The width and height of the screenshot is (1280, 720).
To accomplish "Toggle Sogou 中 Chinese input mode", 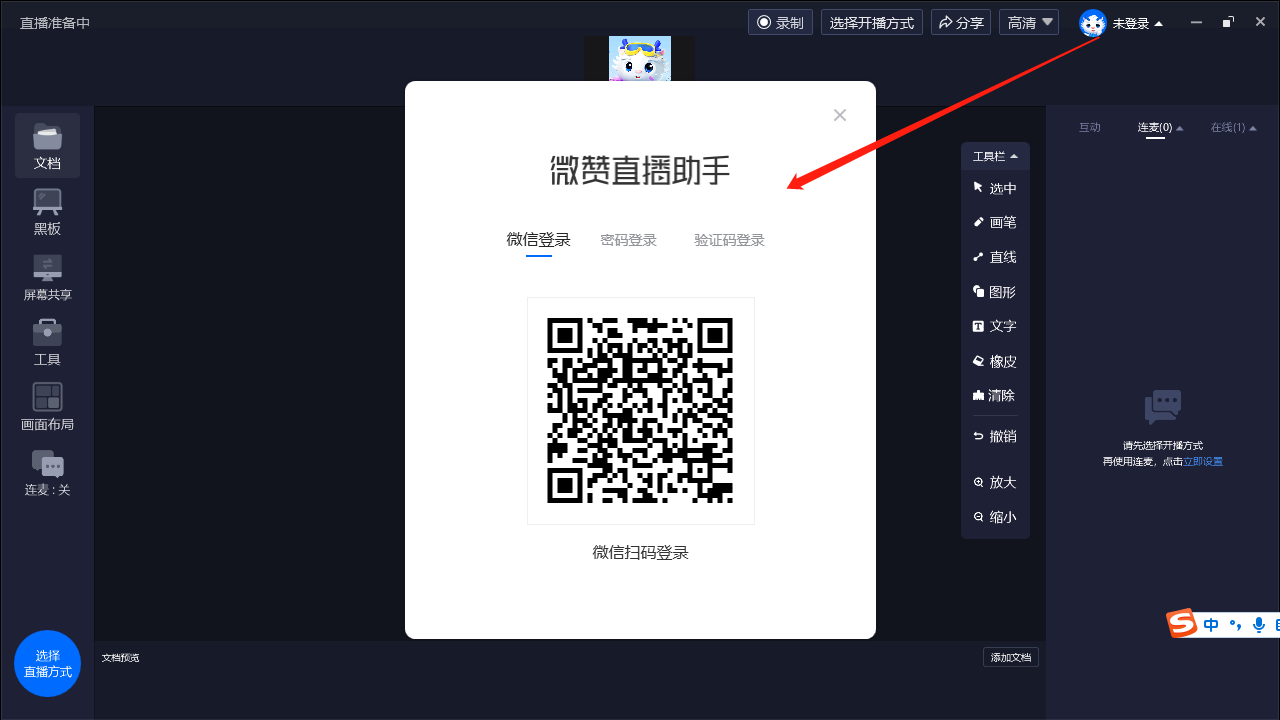I will (1211, 625).
